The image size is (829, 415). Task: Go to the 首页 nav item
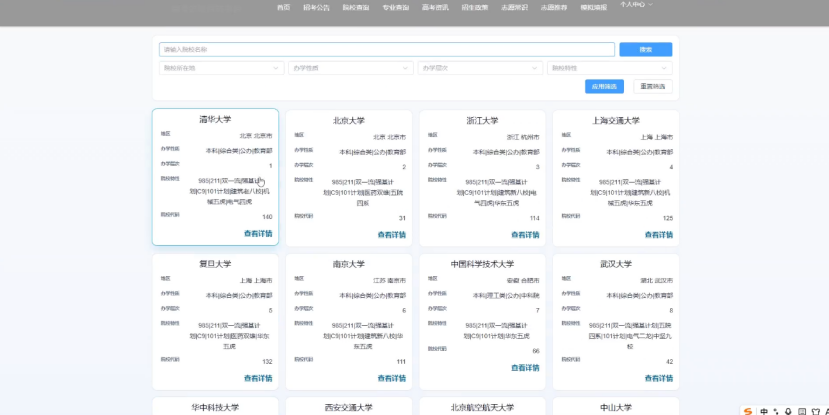pyautogui.click(x=283, y=7)
